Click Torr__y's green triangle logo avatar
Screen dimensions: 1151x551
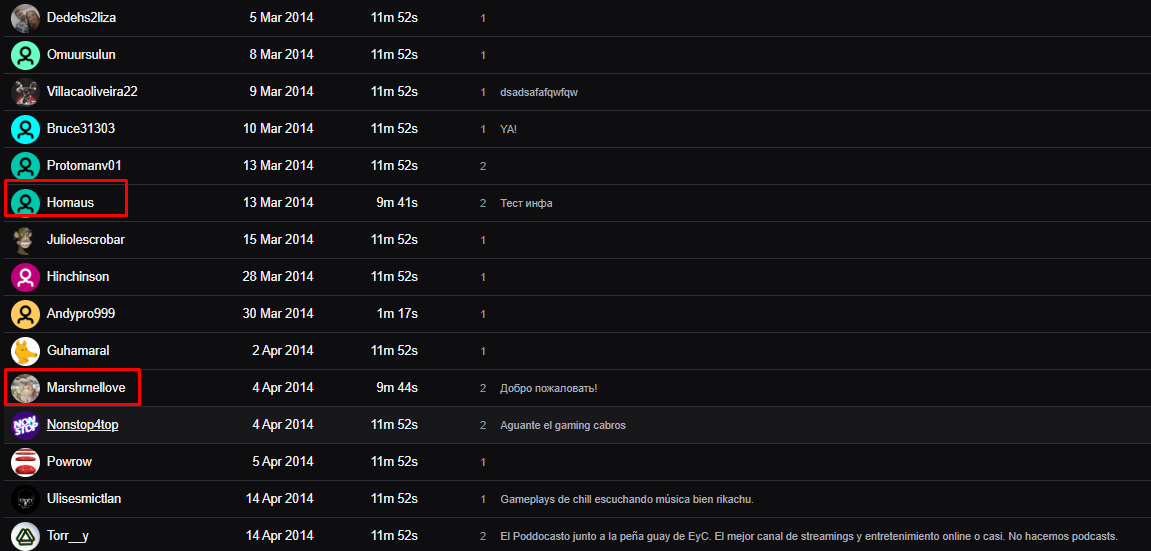tap(26, 536)
